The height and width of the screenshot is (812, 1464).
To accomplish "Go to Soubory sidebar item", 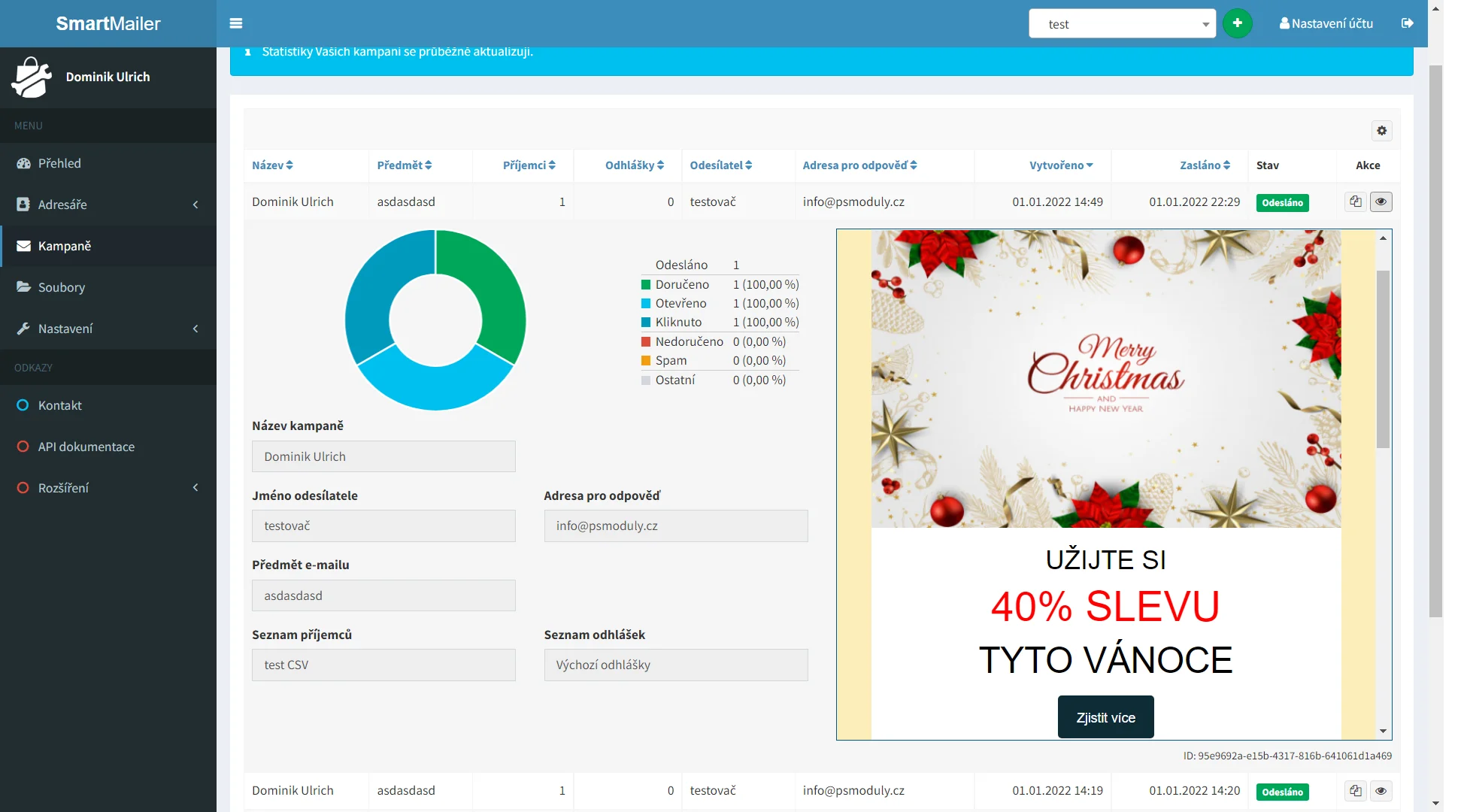I will (62, 287).
